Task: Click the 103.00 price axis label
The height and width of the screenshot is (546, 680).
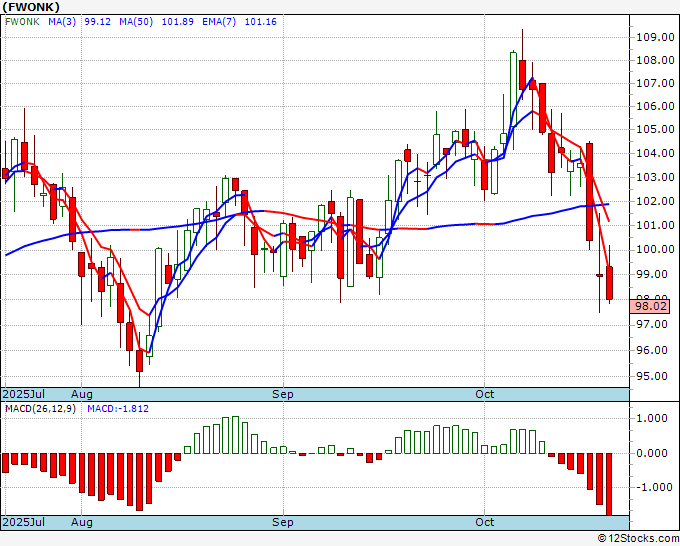Action: [x=655, y=177]
